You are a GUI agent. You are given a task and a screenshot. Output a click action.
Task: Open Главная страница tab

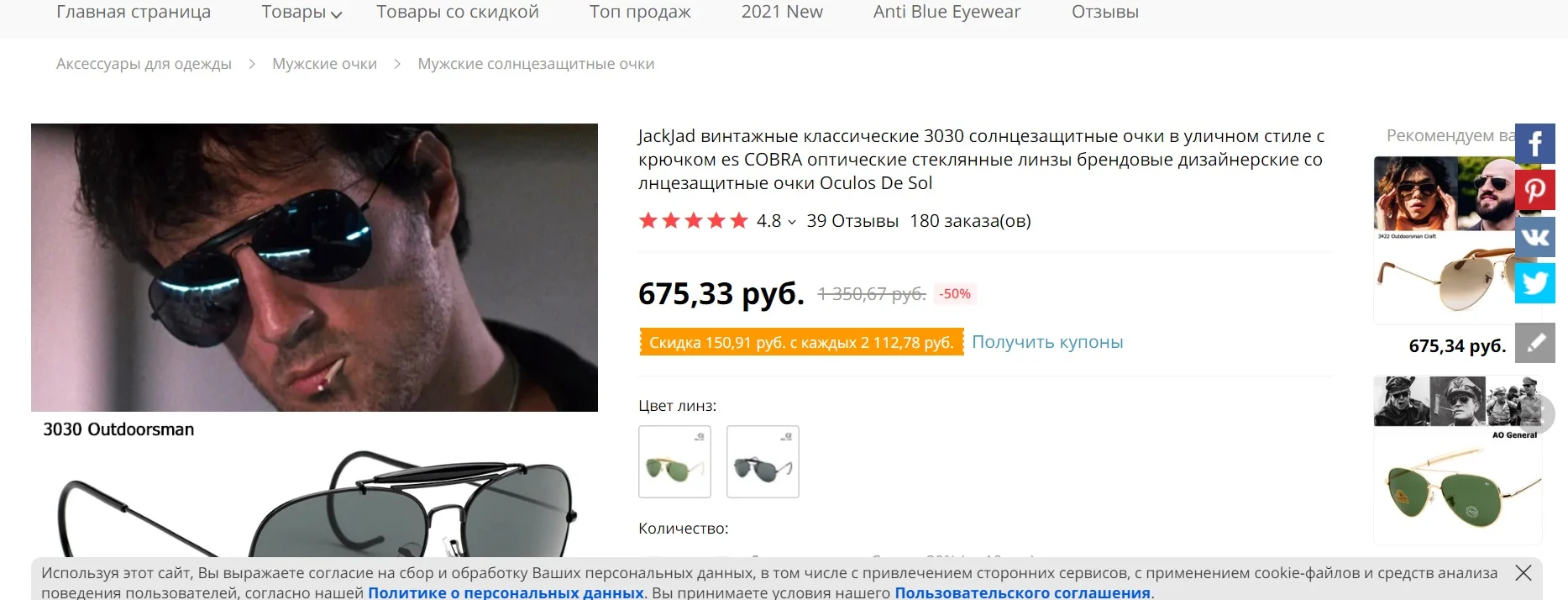pyautogui.click(x=134, y=12)
